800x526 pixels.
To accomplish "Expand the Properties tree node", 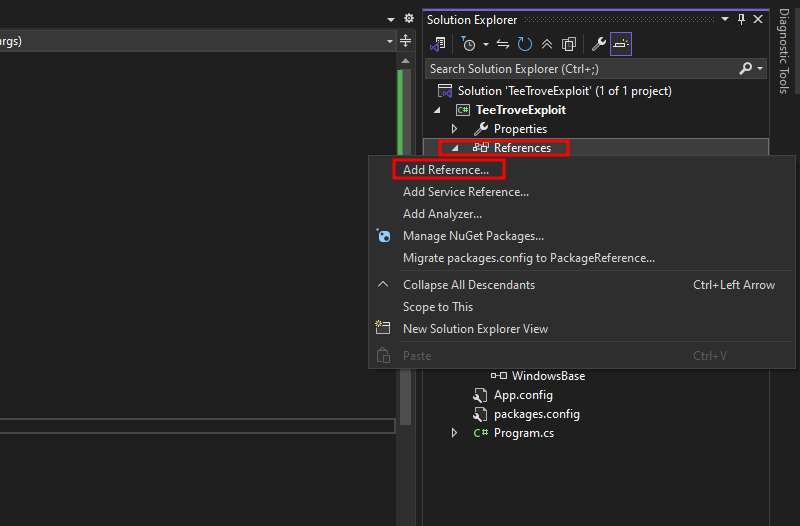I will pos(454,129).
